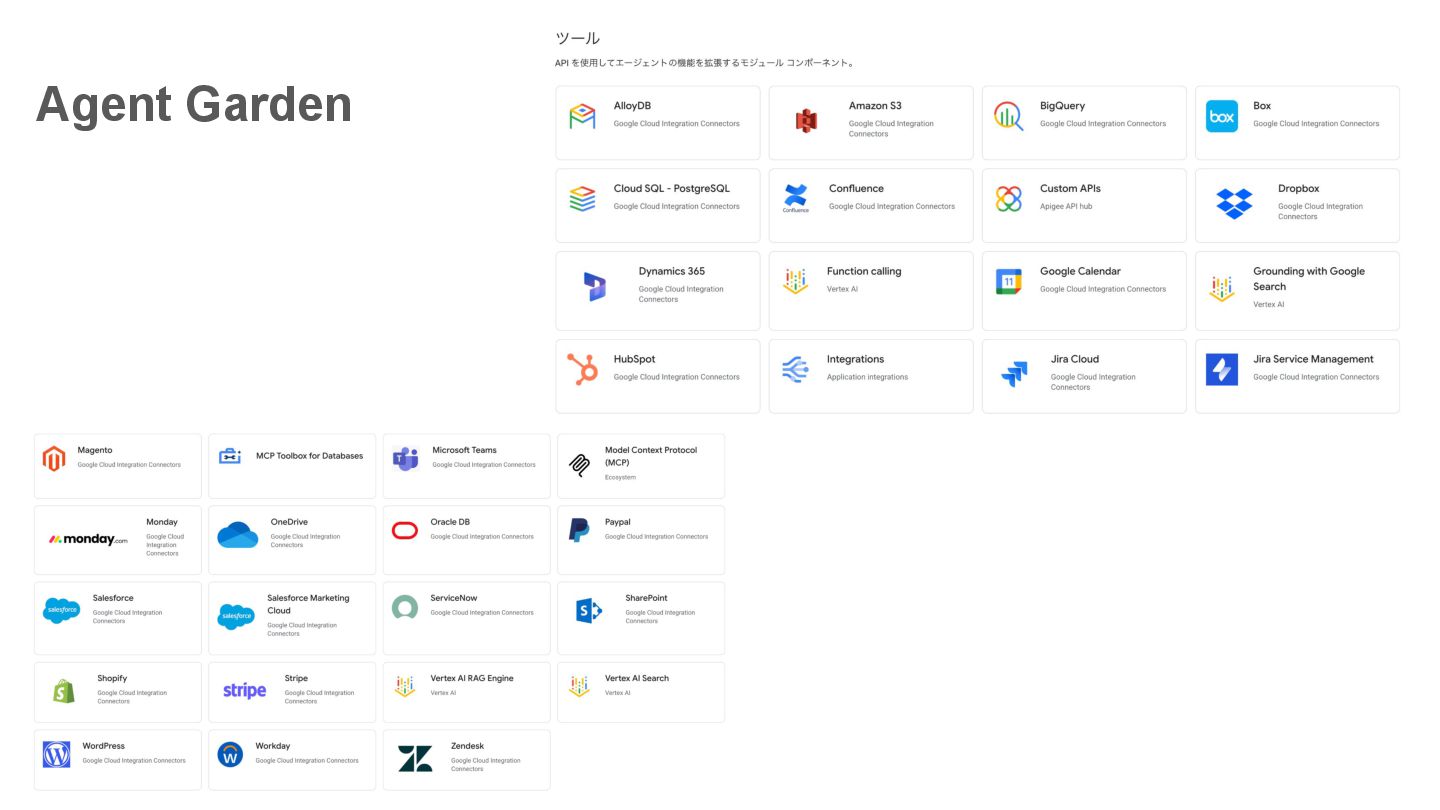Click the WordPress logo icon

point(57,754)
